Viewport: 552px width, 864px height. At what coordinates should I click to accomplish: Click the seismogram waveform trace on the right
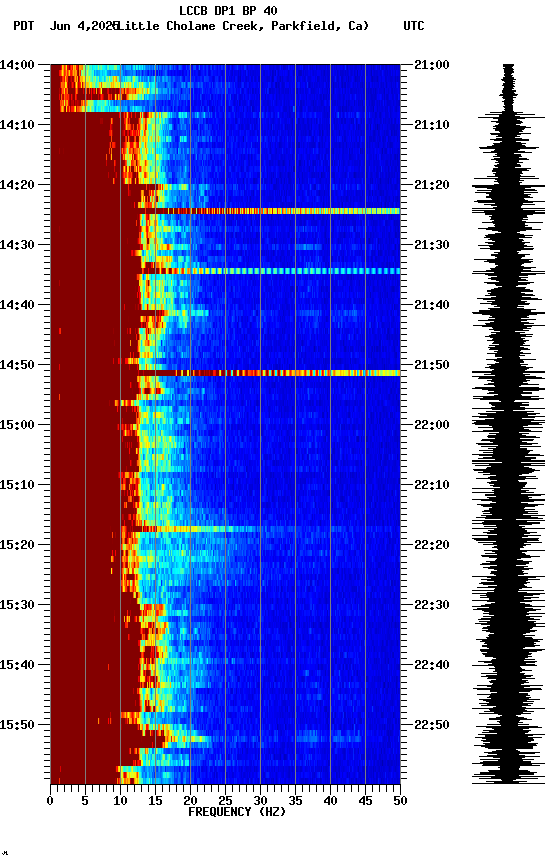click(x=508, y=424)
